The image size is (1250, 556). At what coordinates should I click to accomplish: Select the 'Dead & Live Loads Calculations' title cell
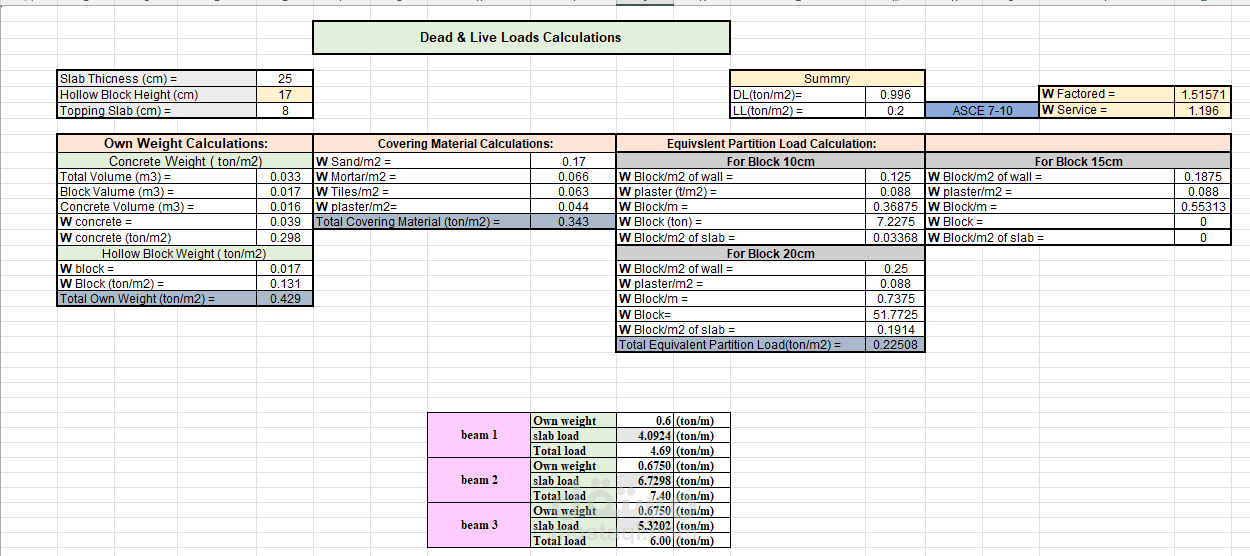521,37
